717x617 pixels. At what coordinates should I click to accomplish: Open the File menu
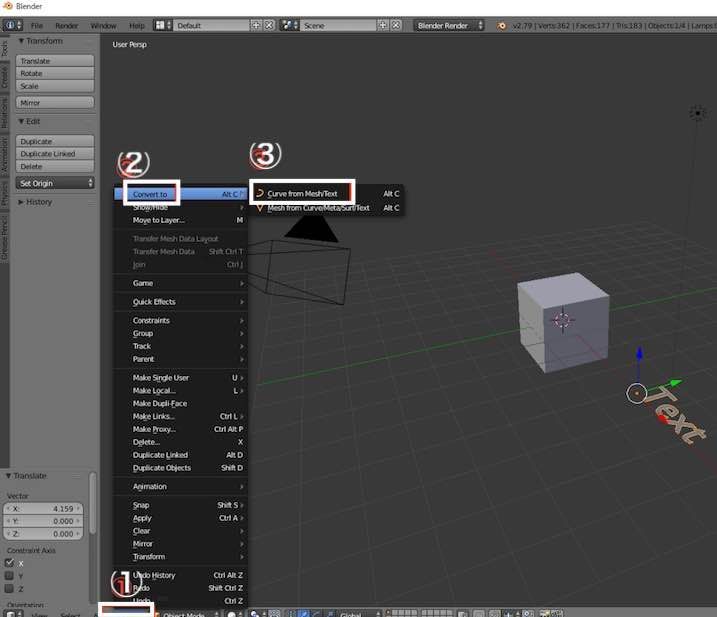click(x=37, y=26)
